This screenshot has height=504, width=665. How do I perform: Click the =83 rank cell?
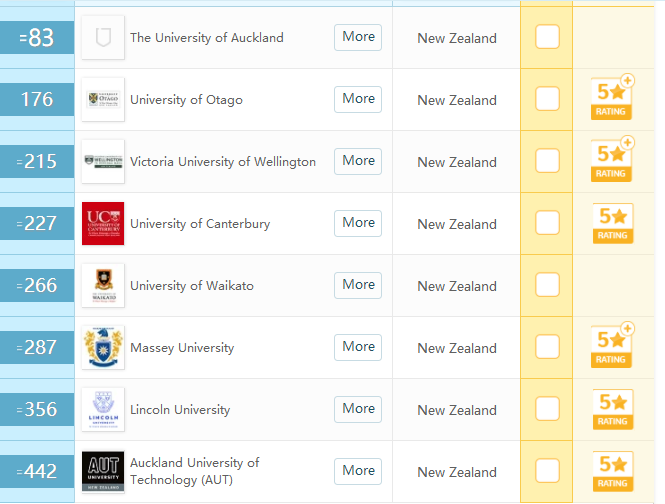pos(37,38)
